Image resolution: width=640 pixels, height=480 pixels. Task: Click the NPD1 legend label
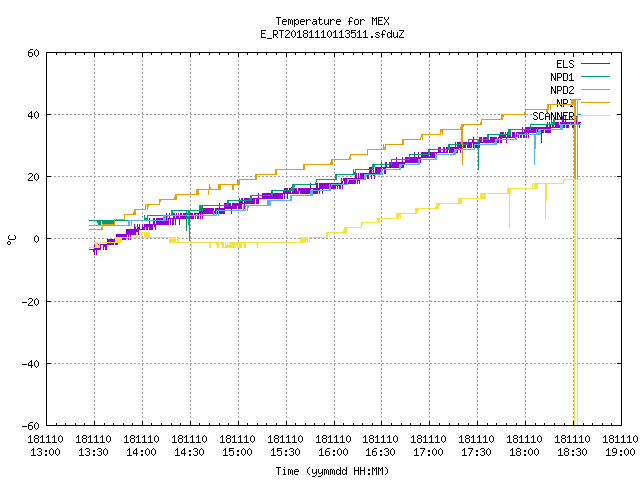[562, 77]
